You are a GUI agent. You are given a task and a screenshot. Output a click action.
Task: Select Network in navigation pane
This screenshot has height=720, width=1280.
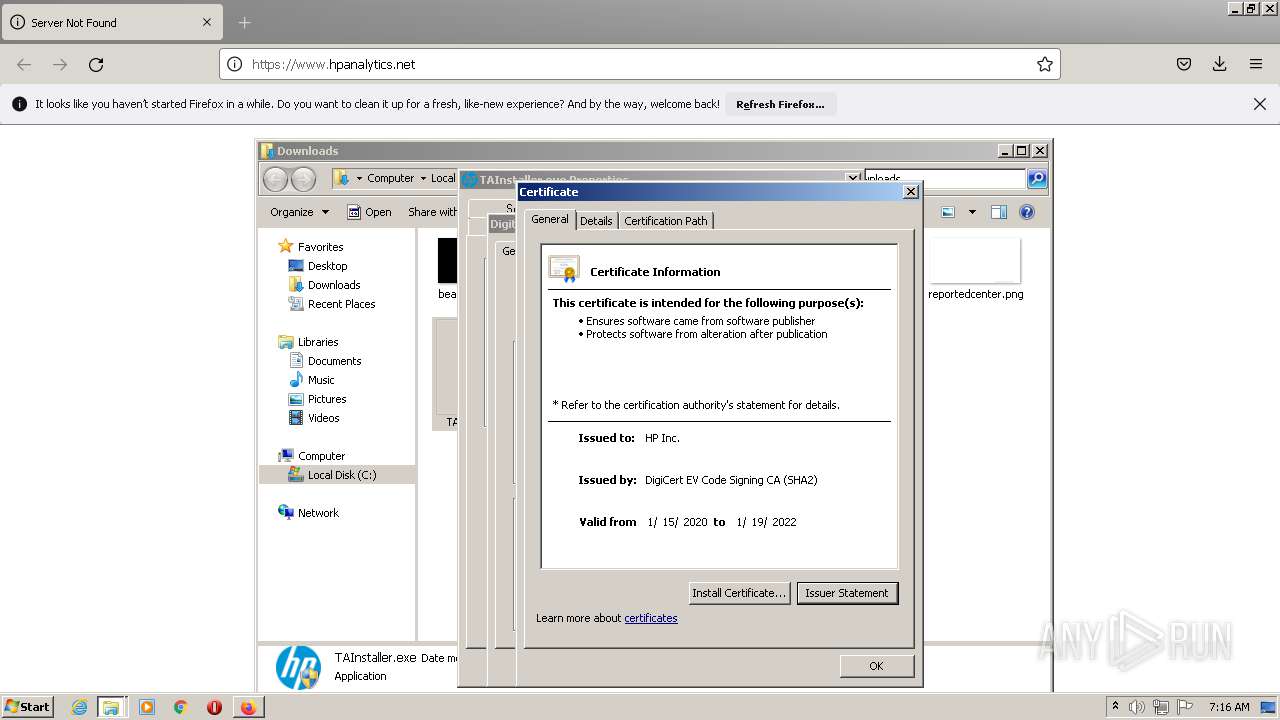pos(318,513)
